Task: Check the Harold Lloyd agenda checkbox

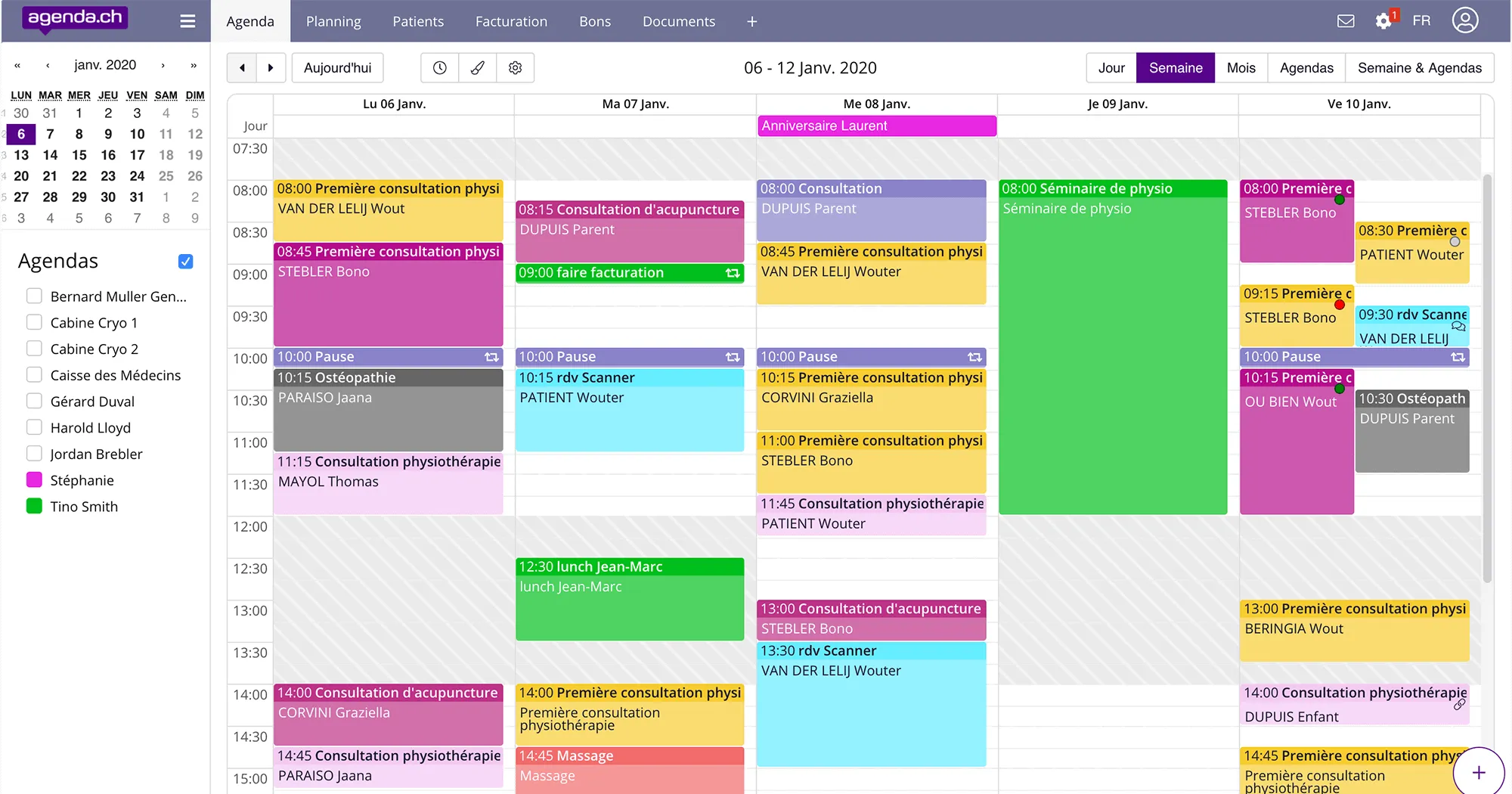Action: (x=34, y=426)
